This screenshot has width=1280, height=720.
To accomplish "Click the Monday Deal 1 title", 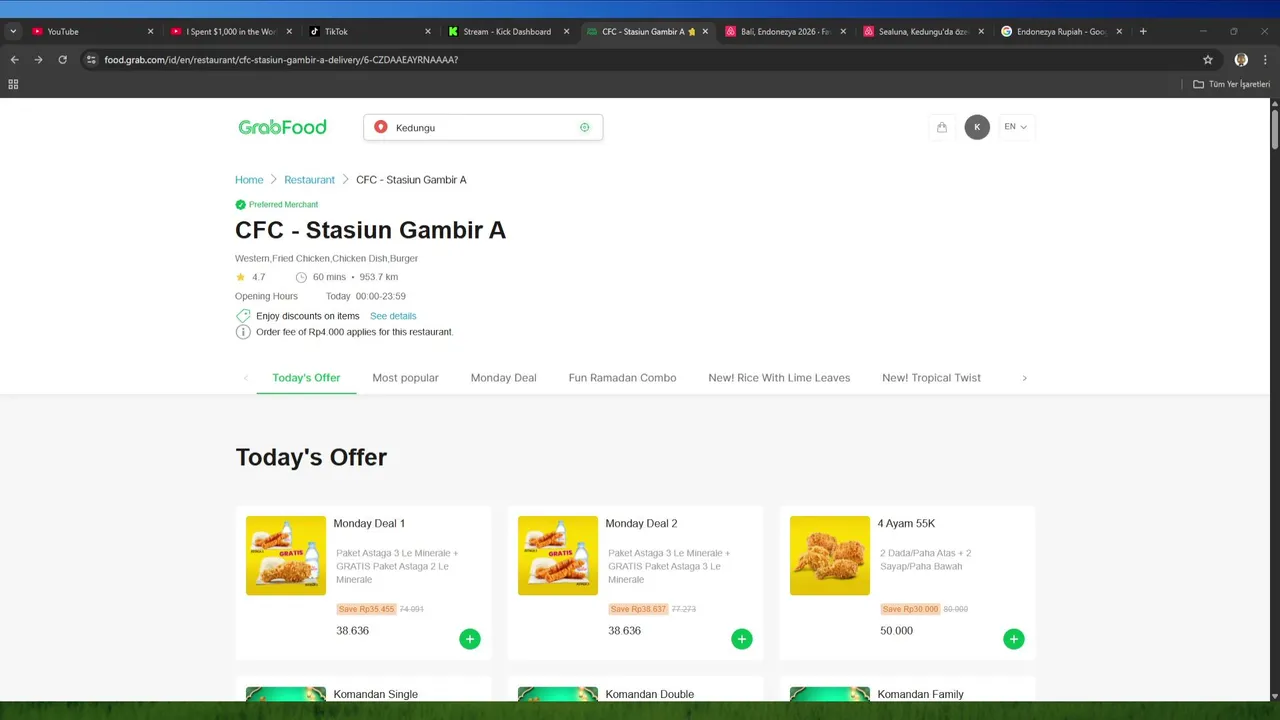I will (369, 523).
